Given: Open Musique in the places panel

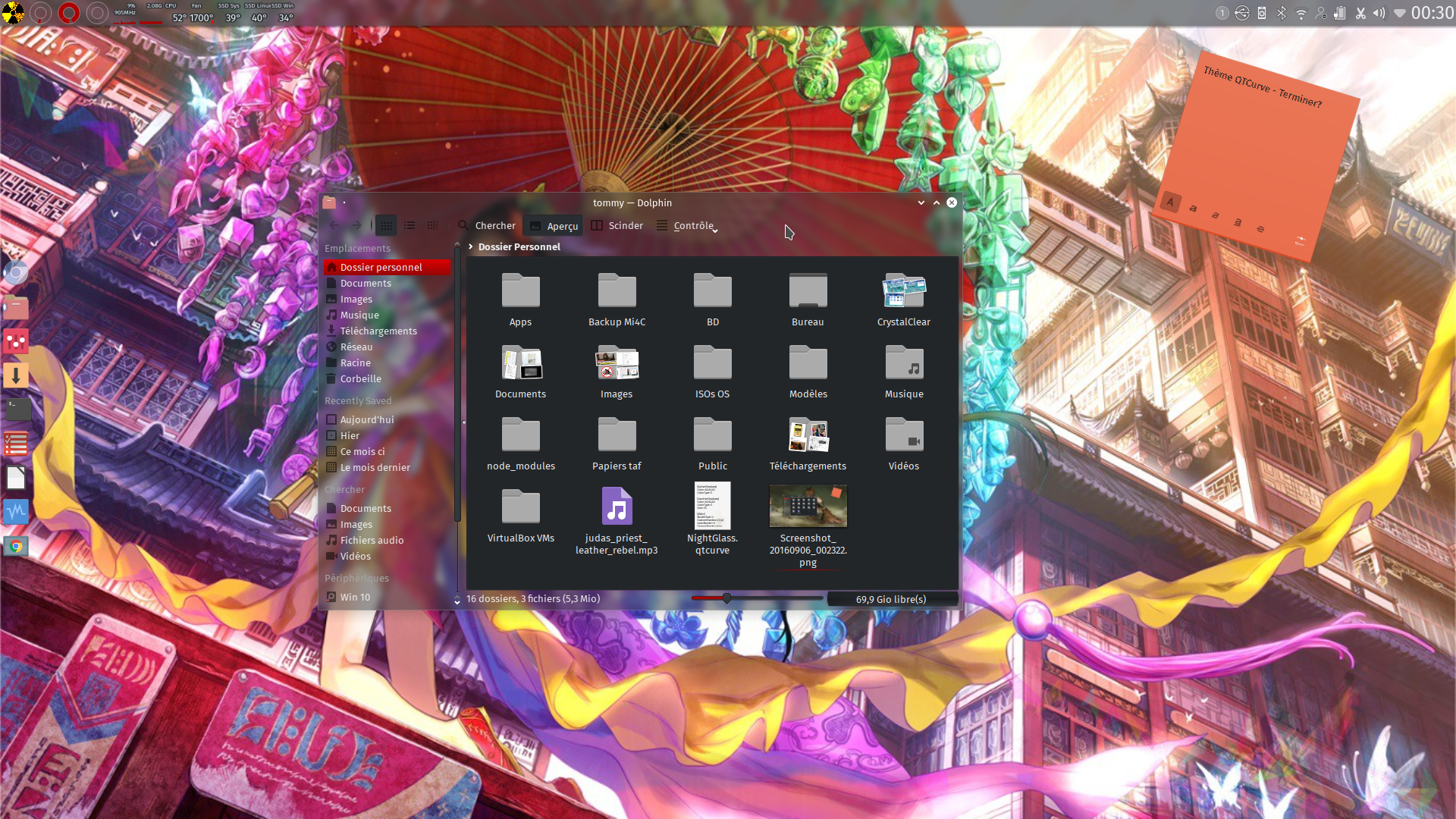Looking at the screenshot, I should click(387, 315).
